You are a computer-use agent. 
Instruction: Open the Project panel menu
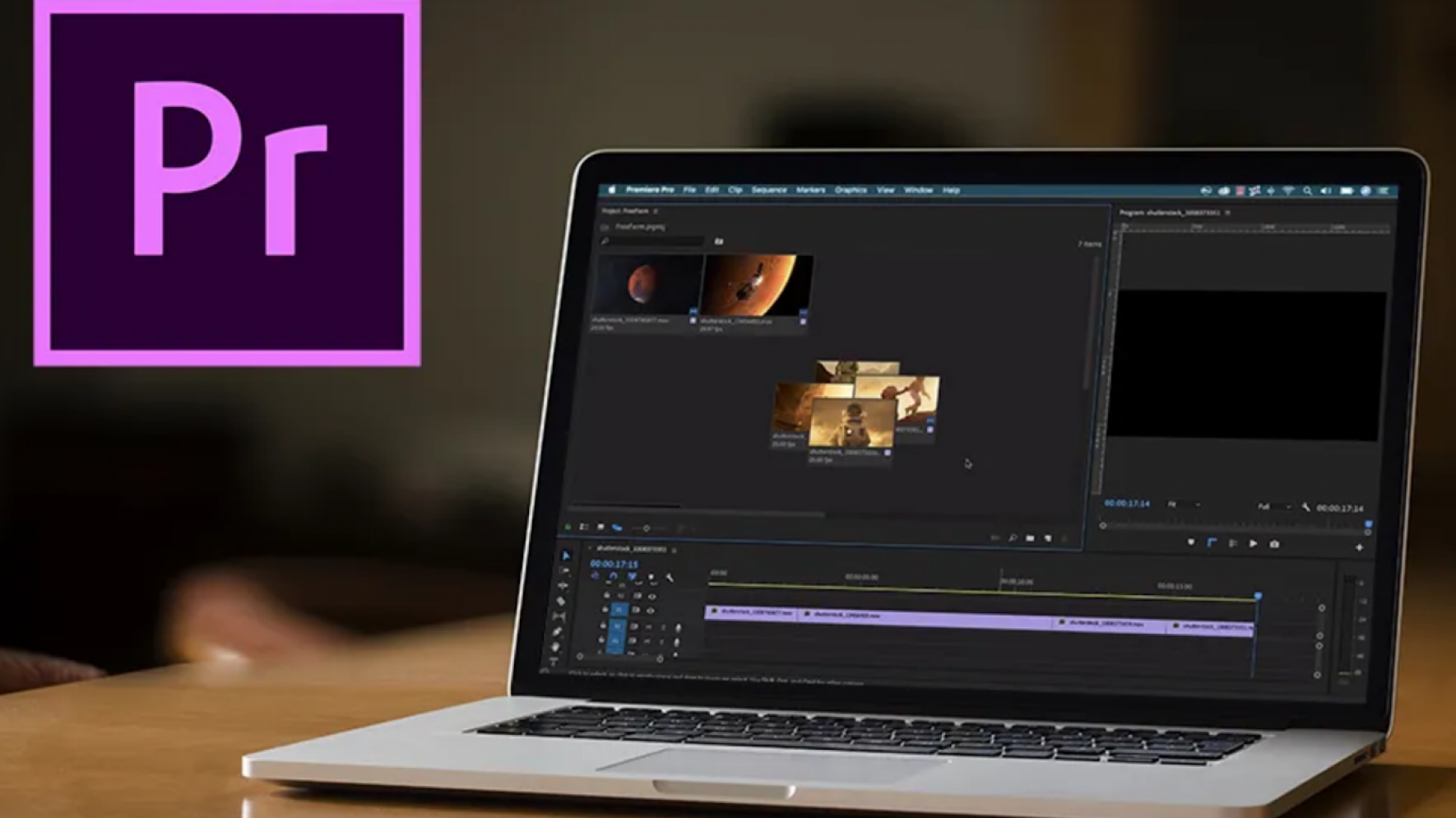click(656, 211)
